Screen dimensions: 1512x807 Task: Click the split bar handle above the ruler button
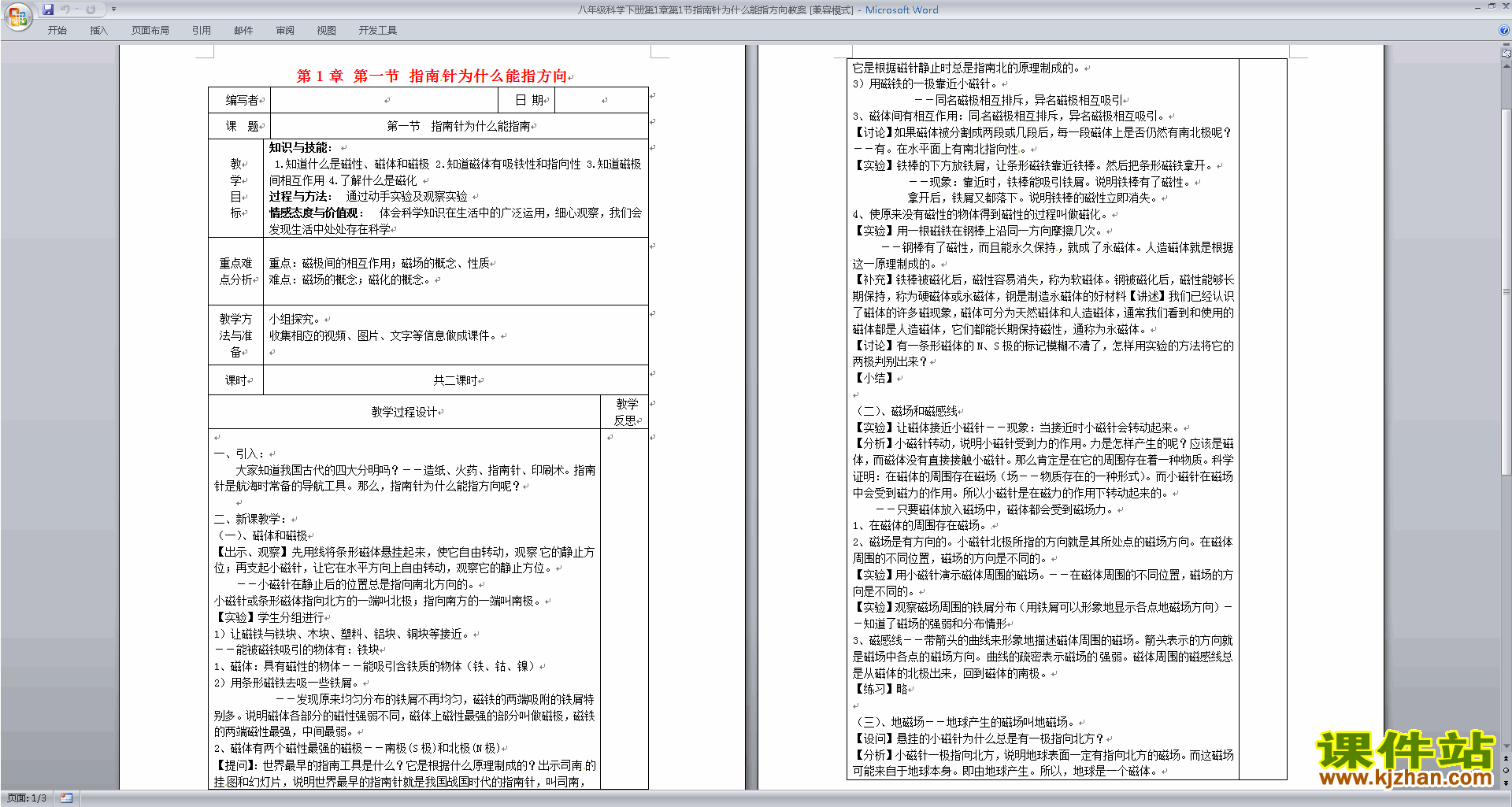tap(1506, 45)
